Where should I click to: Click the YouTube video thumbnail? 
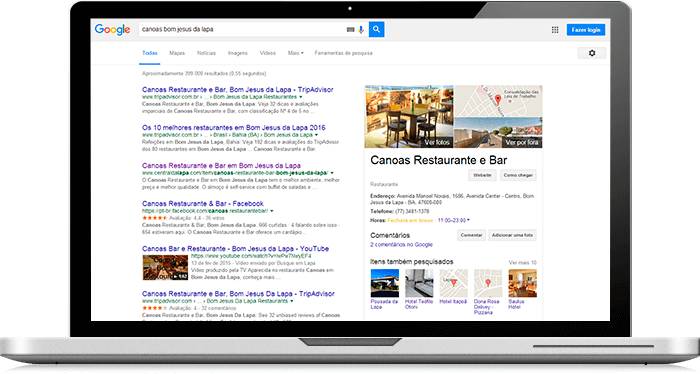coord(165,267)
